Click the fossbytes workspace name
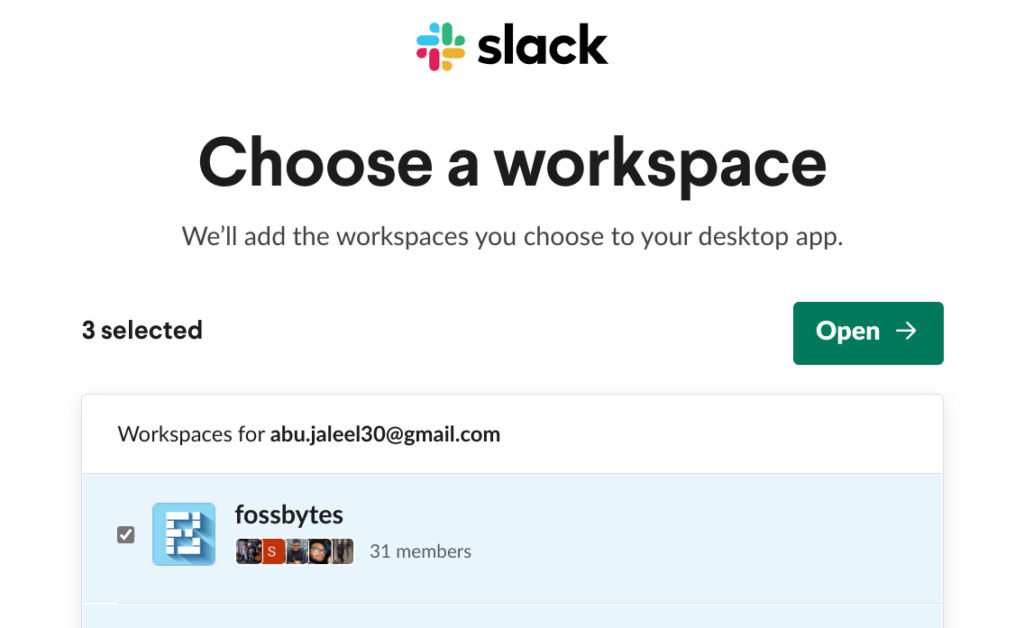 point(289,515)
